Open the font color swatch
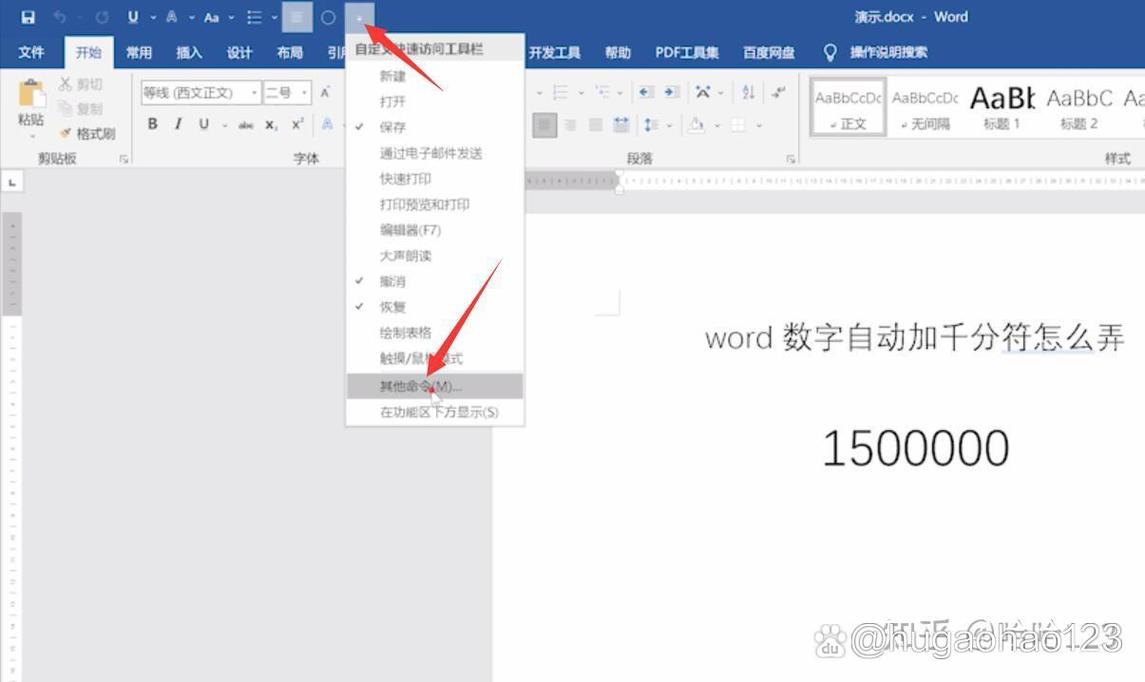Image resolution: width=1145 pixels, height=682 pixels. click(x=327, y=124)
